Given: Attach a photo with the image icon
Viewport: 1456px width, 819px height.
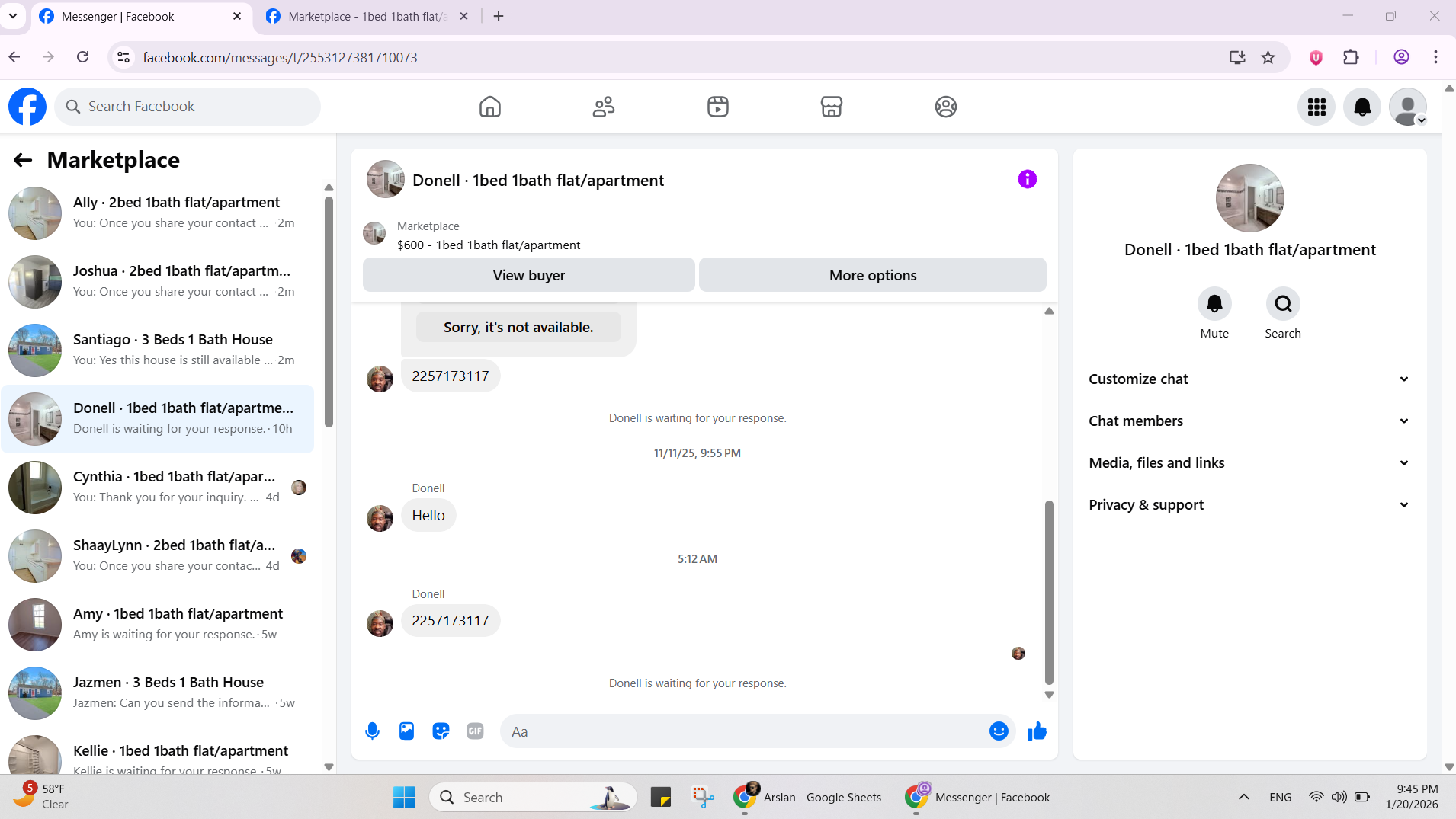Looking at the screenshot, I should coord(407,731).
